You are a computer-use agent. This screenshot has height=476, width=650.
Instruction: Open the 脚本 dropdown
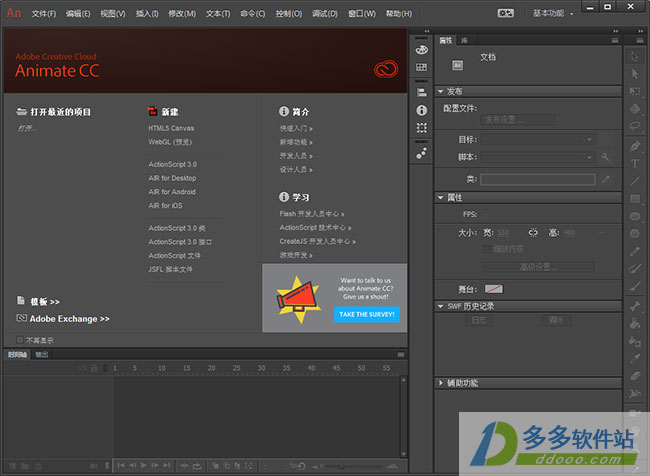(538, 157)
